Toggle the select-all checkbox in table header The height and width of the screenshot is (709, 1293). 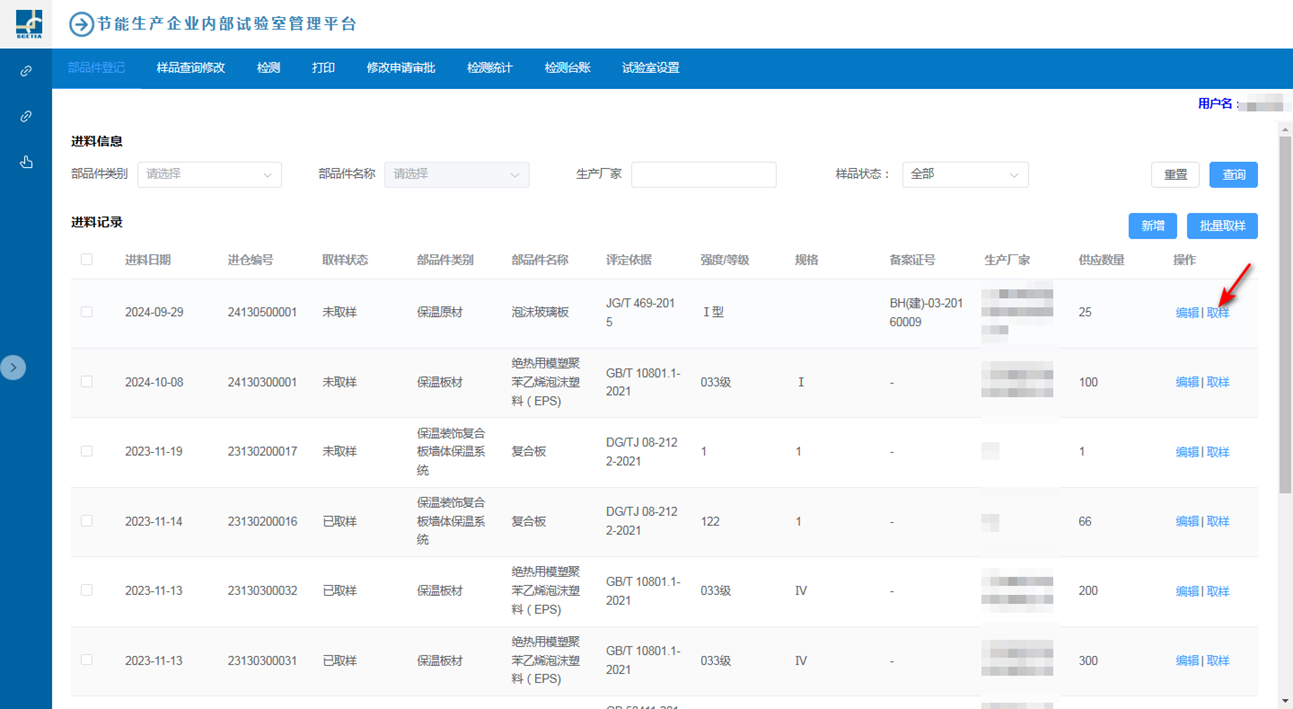87,260
